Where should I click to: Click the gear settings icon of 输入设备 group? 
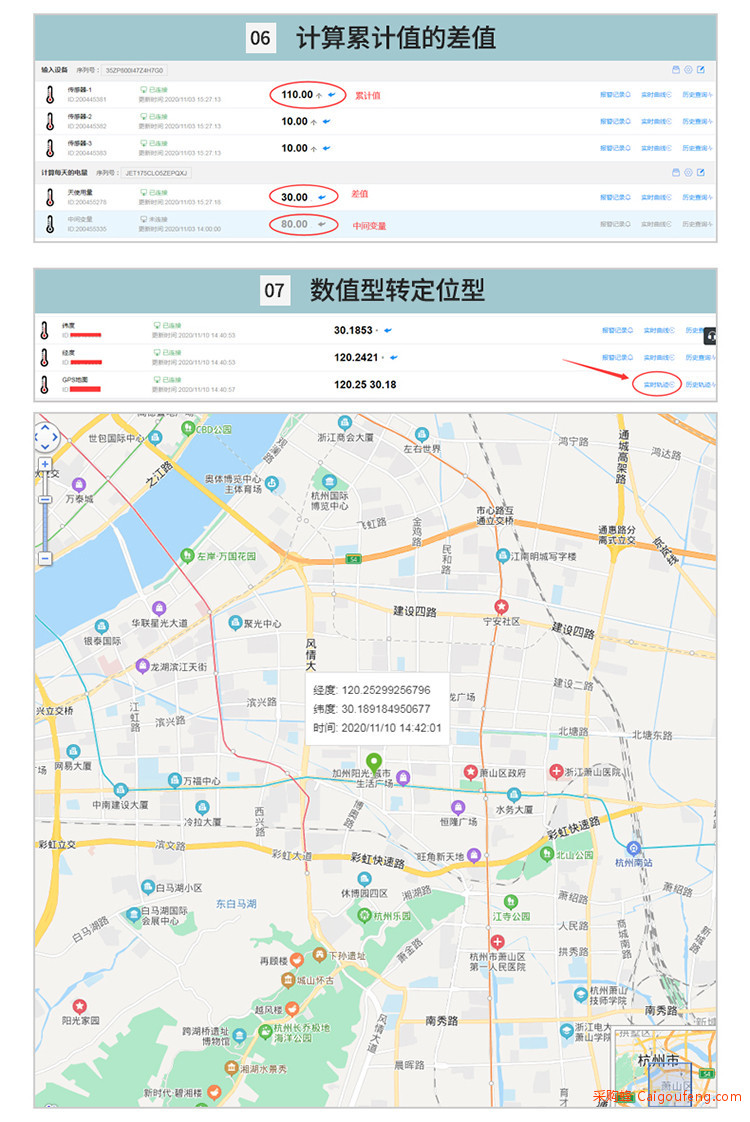coord(688,70)
